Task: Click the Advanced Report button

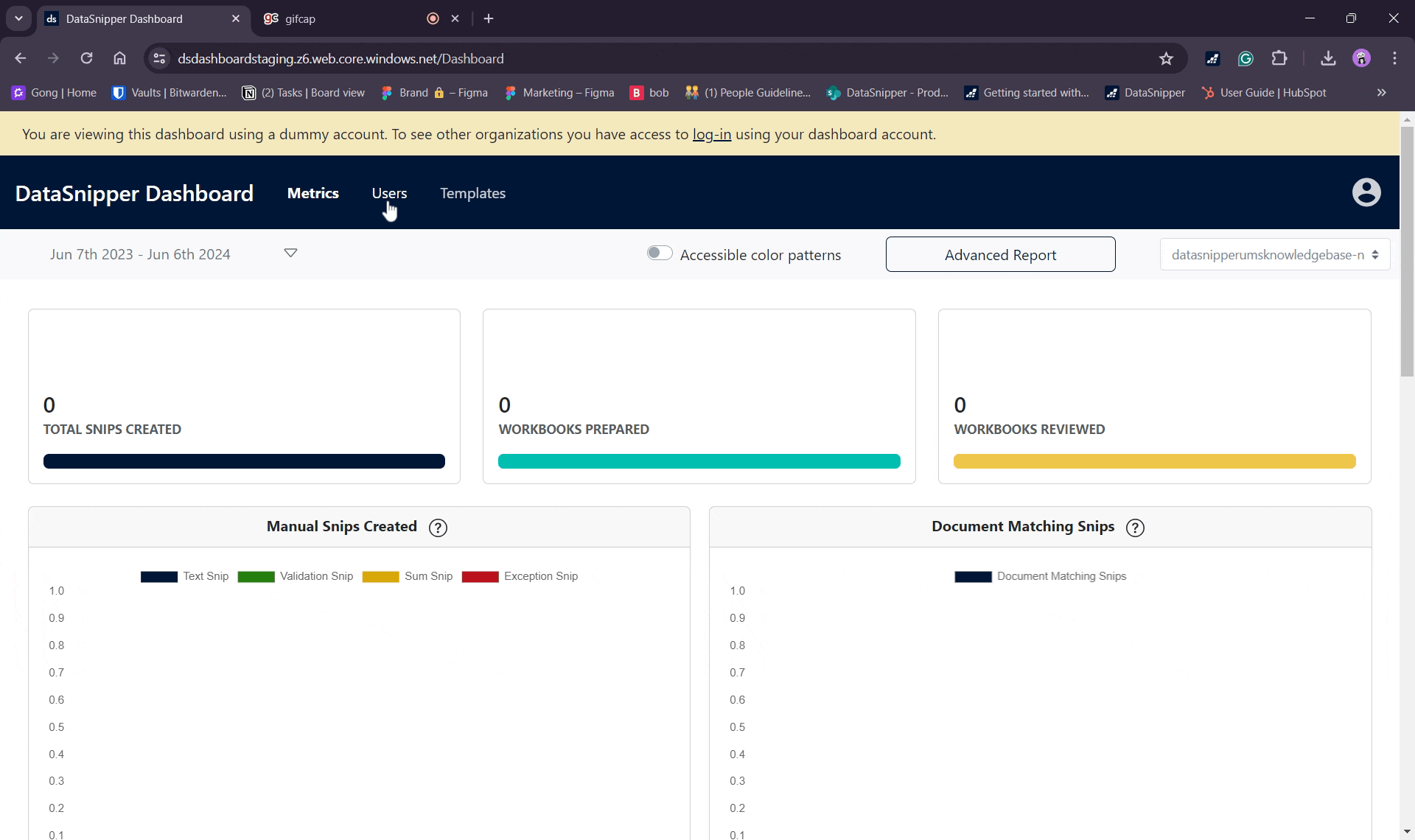Action: click(x=1000, y=254)
